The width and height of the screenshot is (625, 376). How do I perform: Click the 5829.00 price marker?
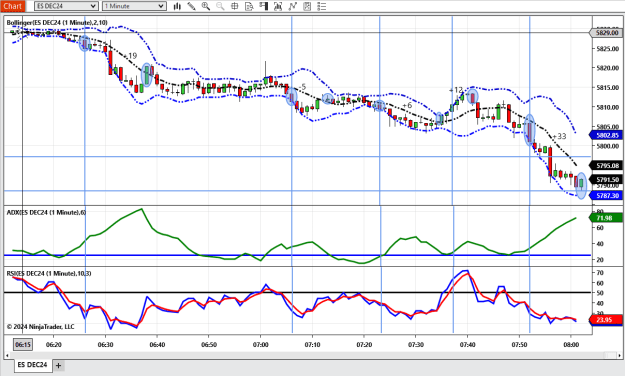606,33
